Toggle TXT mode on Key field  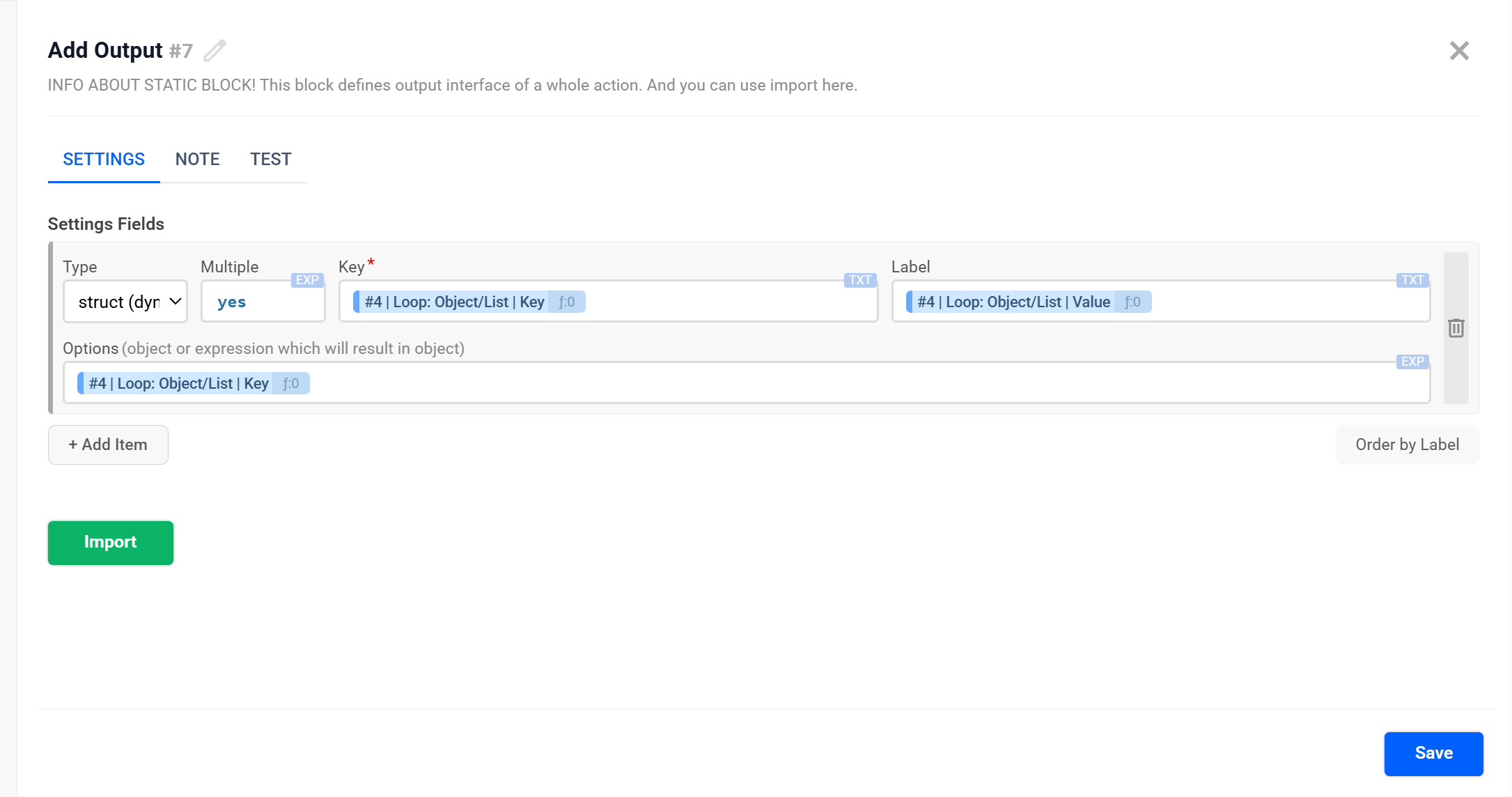click(860, 280)
